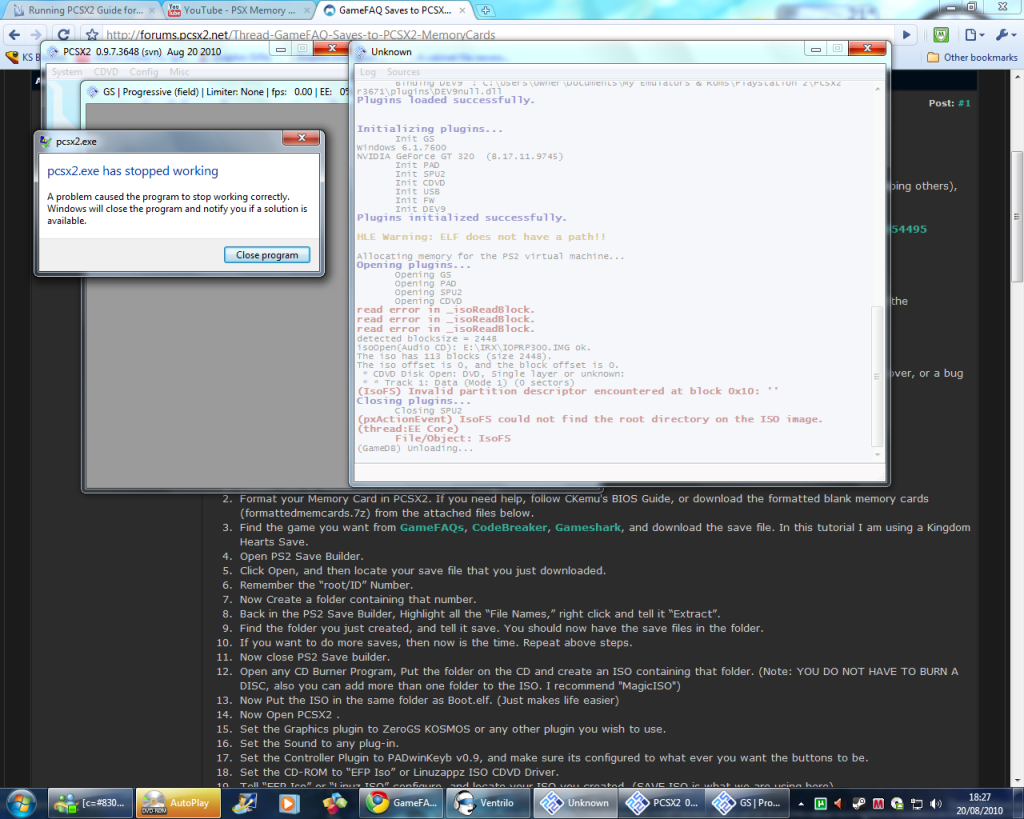Click the HLE Warning log line
The image size is (1024, 819).
pos(481,236)
